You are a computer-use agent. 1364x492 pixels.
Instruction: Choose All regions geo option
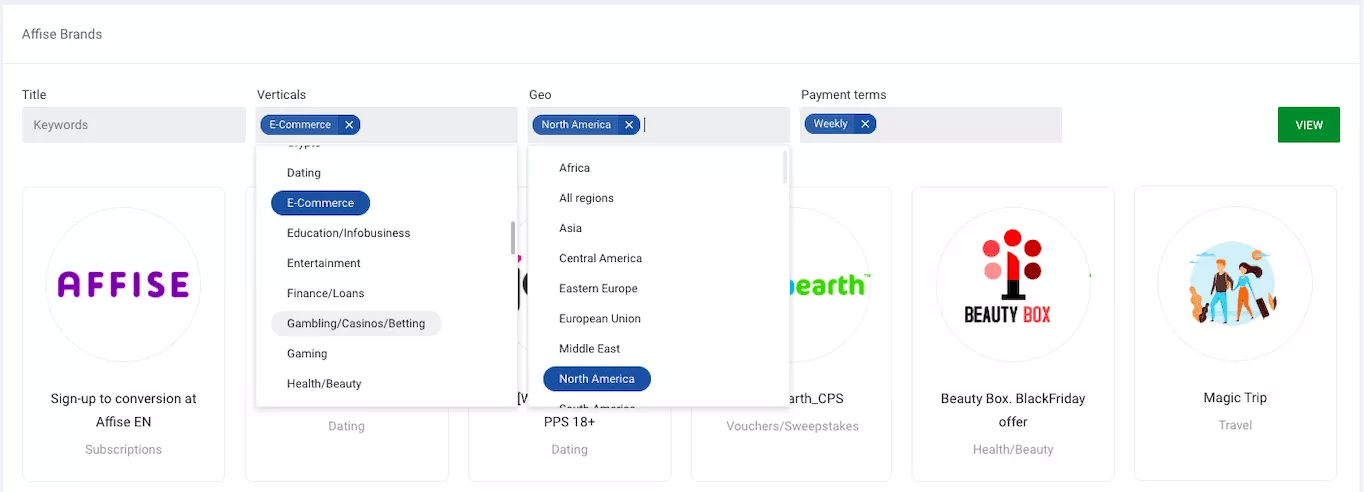click(586, 198)
